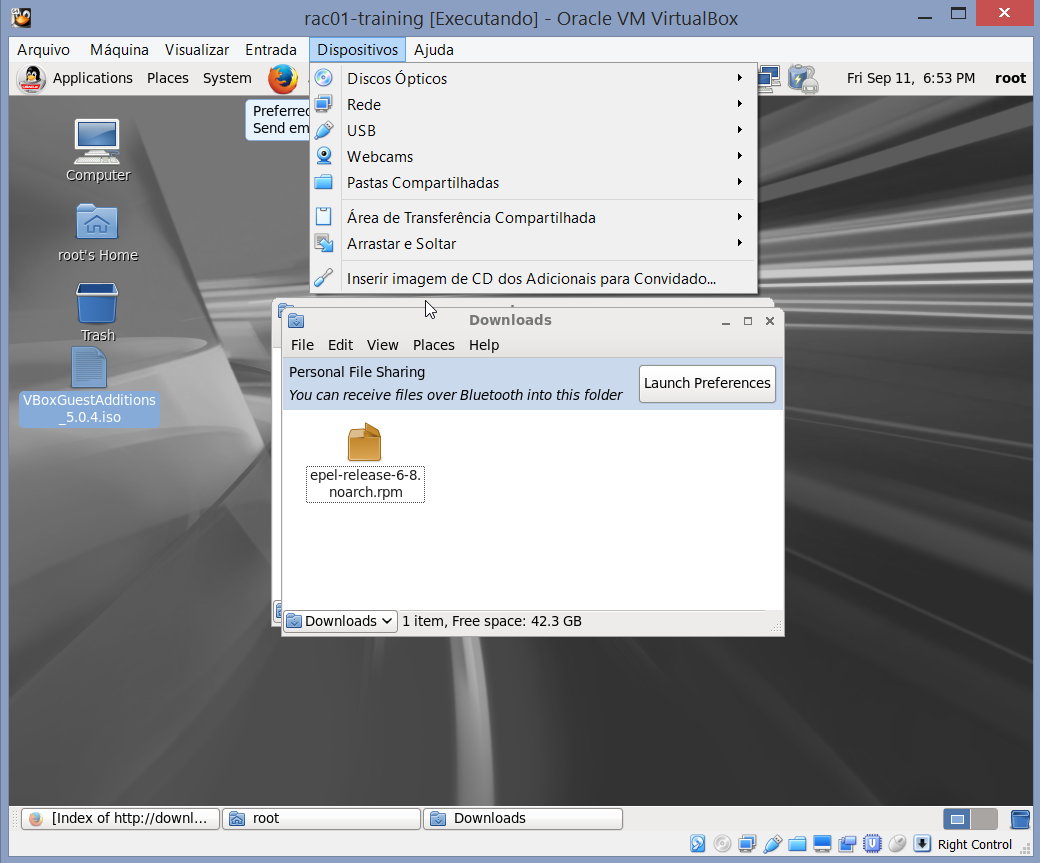Viewport: 1040px width, 863px height.
Task: Open the Webcams submenu
Action: click(x=533, y=157)
